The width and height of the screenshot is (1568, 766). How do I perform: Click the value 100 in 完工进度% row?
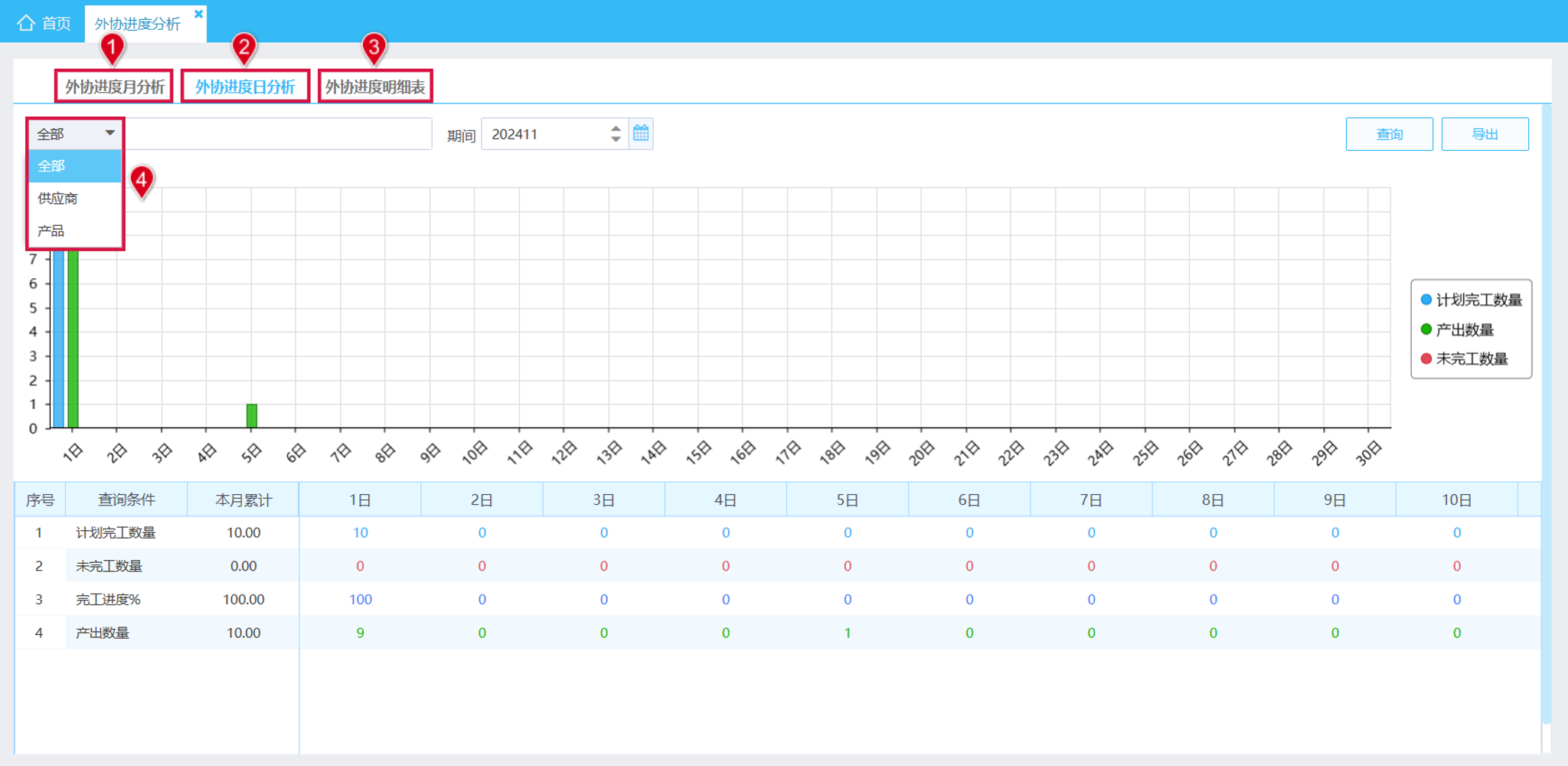361,600
